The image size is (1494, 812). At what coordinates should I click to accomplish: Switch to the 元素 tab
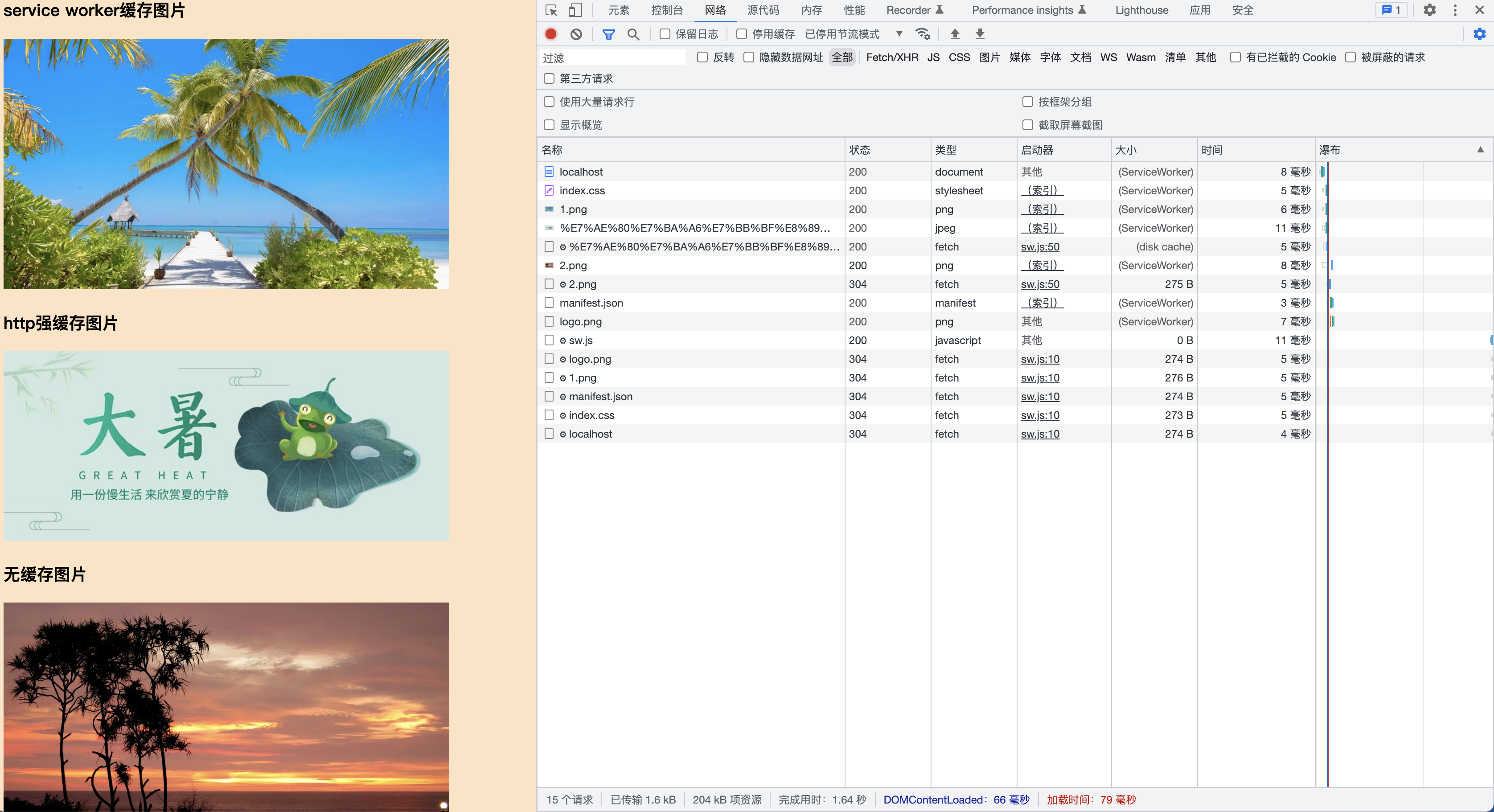(618, 10)
